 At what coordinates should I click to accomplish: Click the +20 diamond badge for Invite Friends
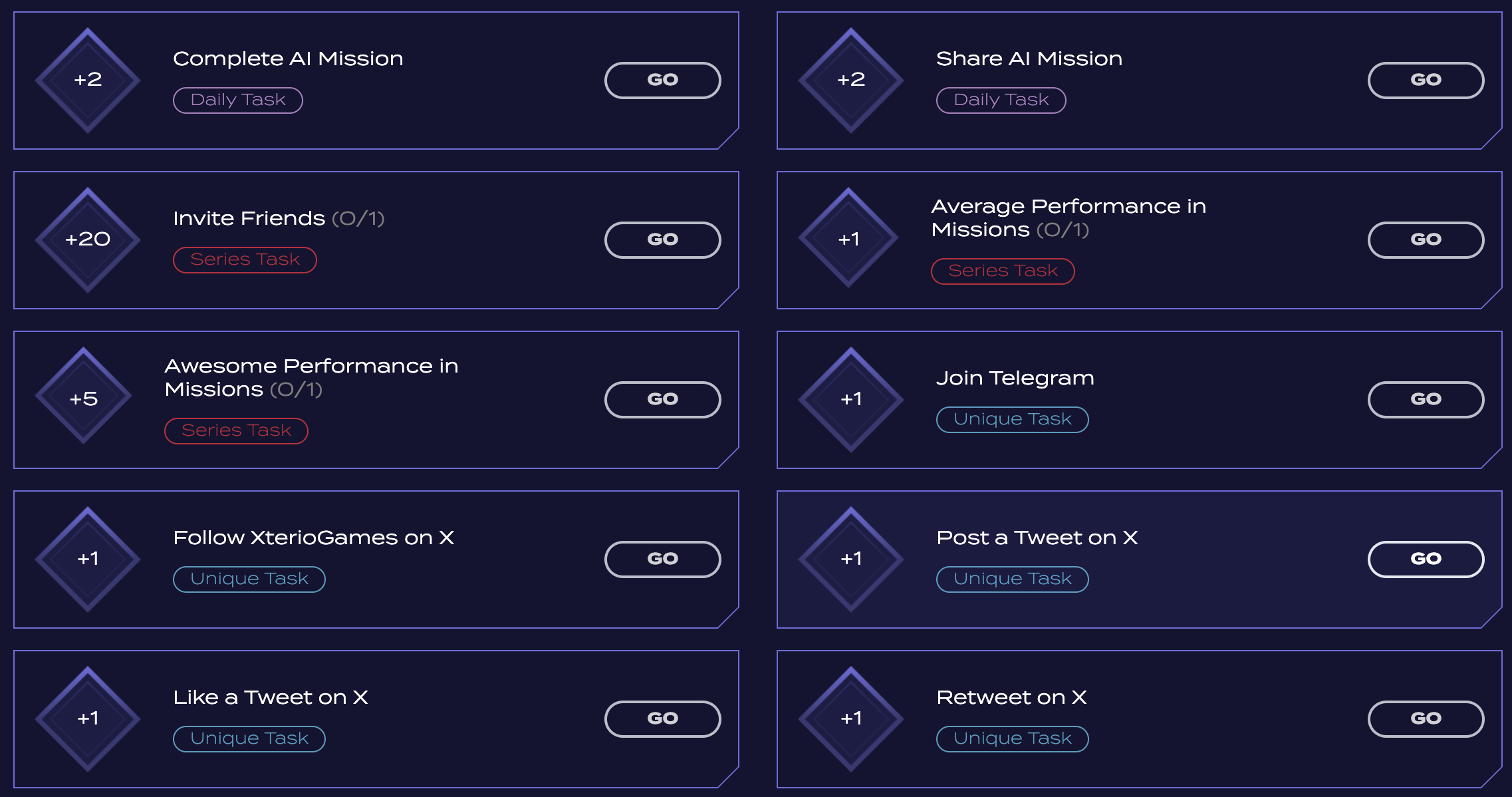pyautogui.click(x=88, y=239)
